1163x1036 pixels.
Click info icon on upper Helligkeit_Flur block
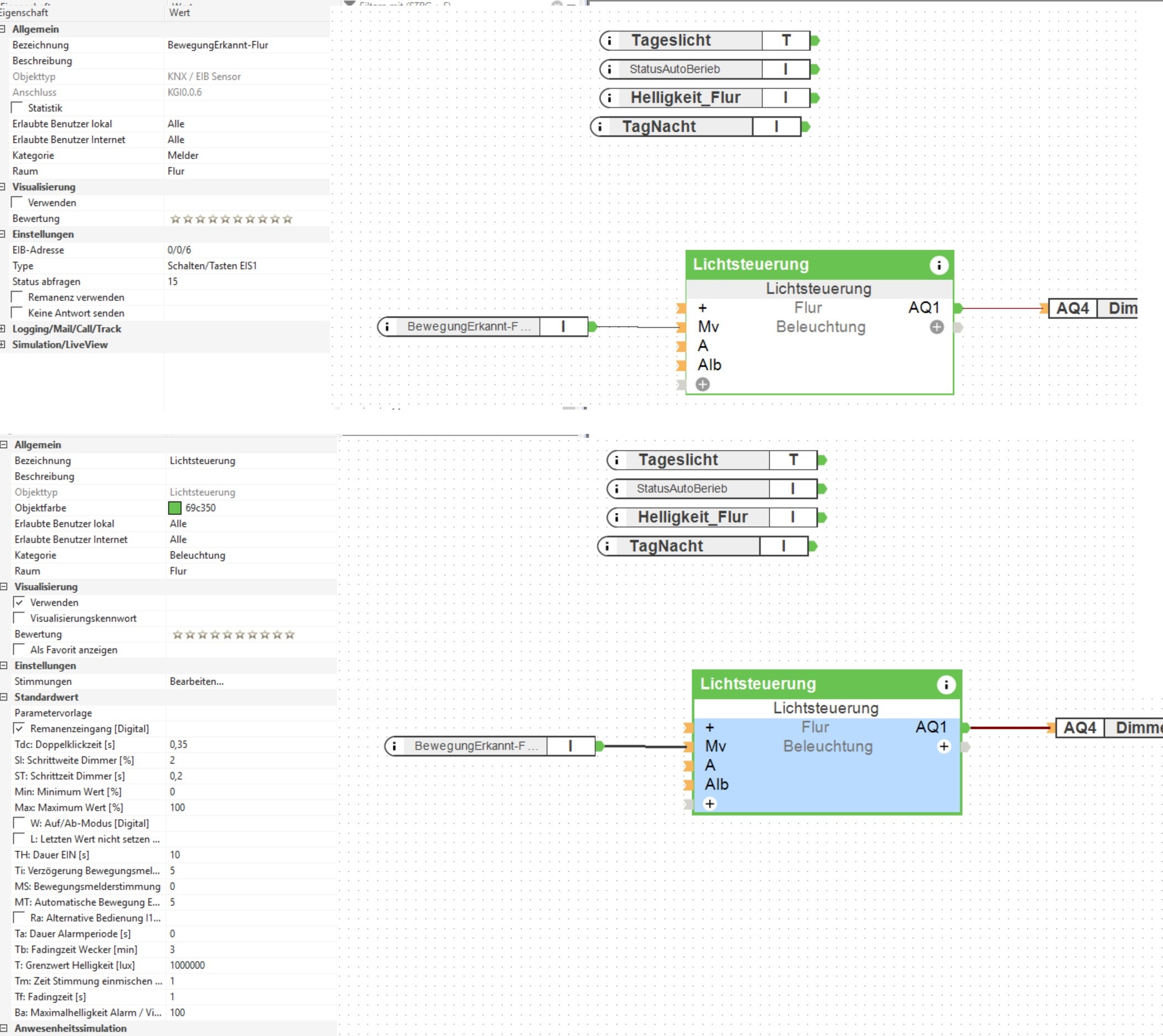(609, 98)
